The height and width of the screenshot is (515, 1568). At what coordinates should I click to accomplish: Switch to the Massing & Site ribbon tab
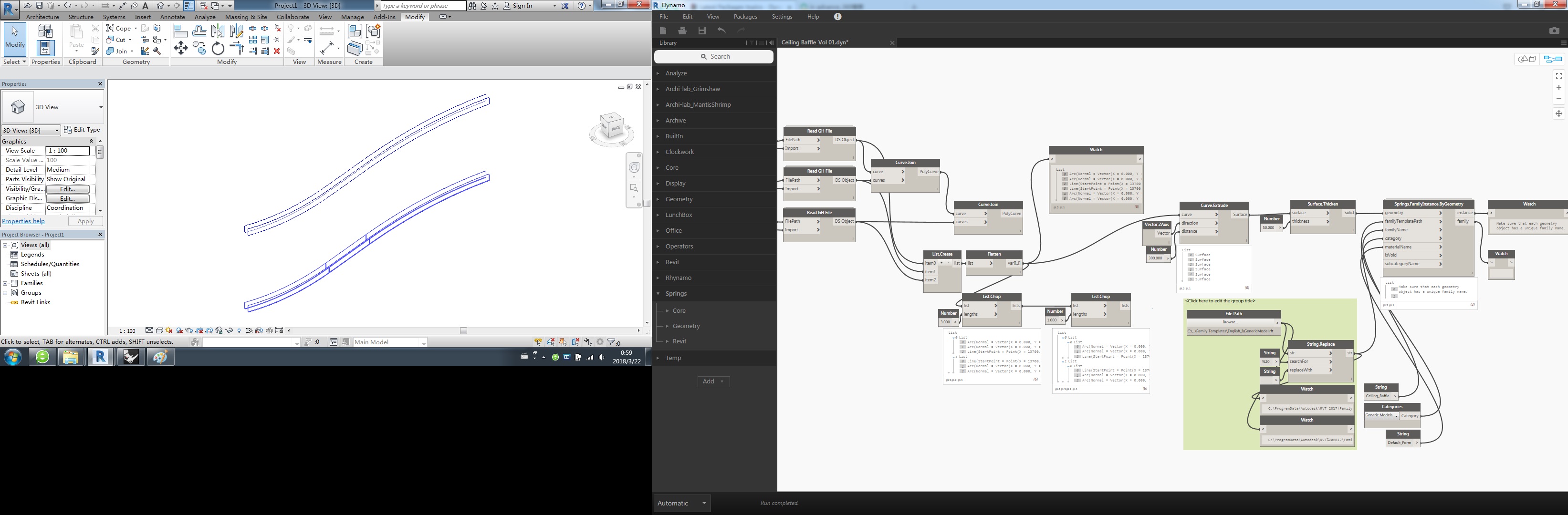(246, 17)
